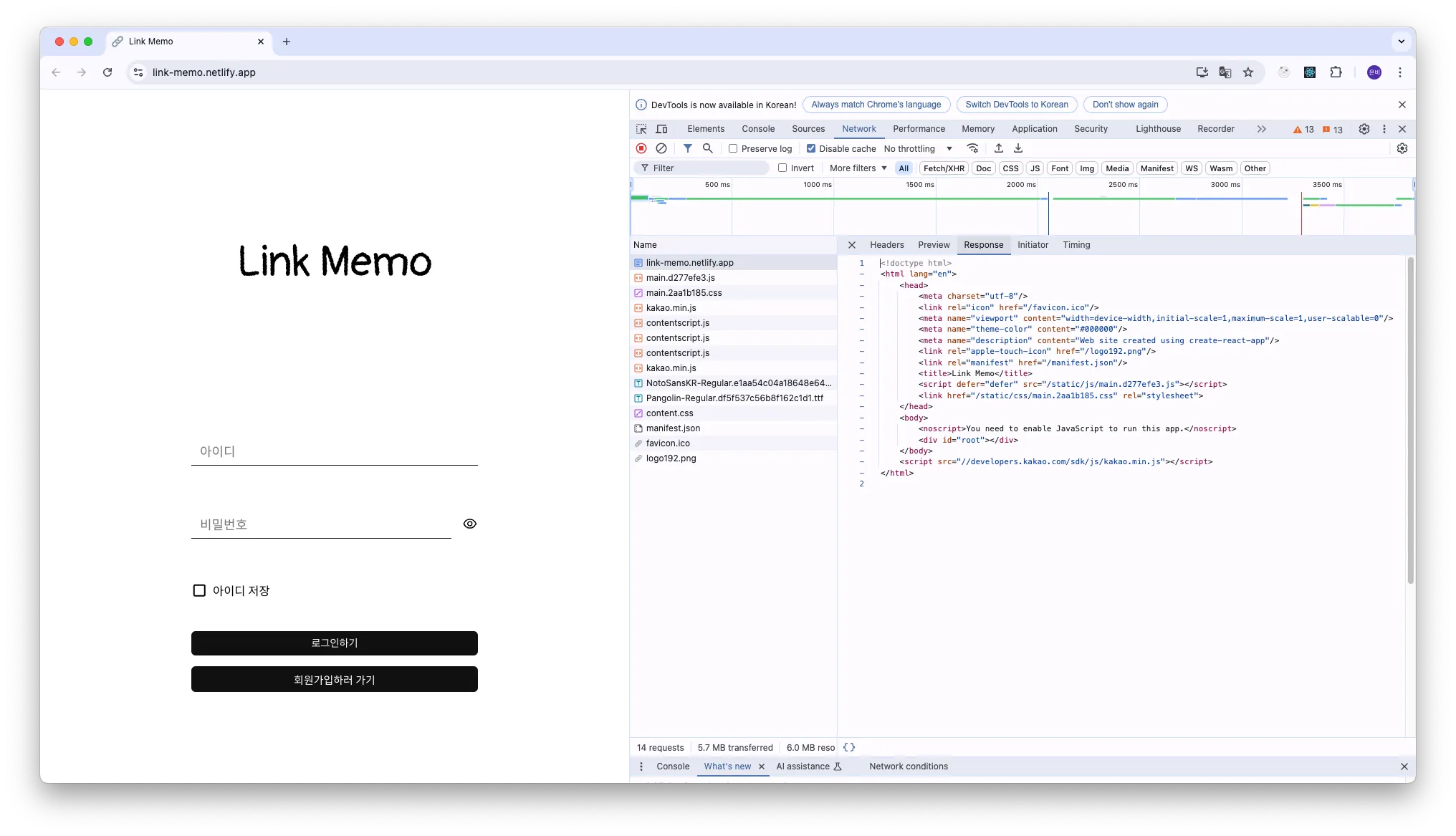Screen dimensions: 1456x836
Task: Check the 아이디 저장 checkbox
Action: coord(199,590)
